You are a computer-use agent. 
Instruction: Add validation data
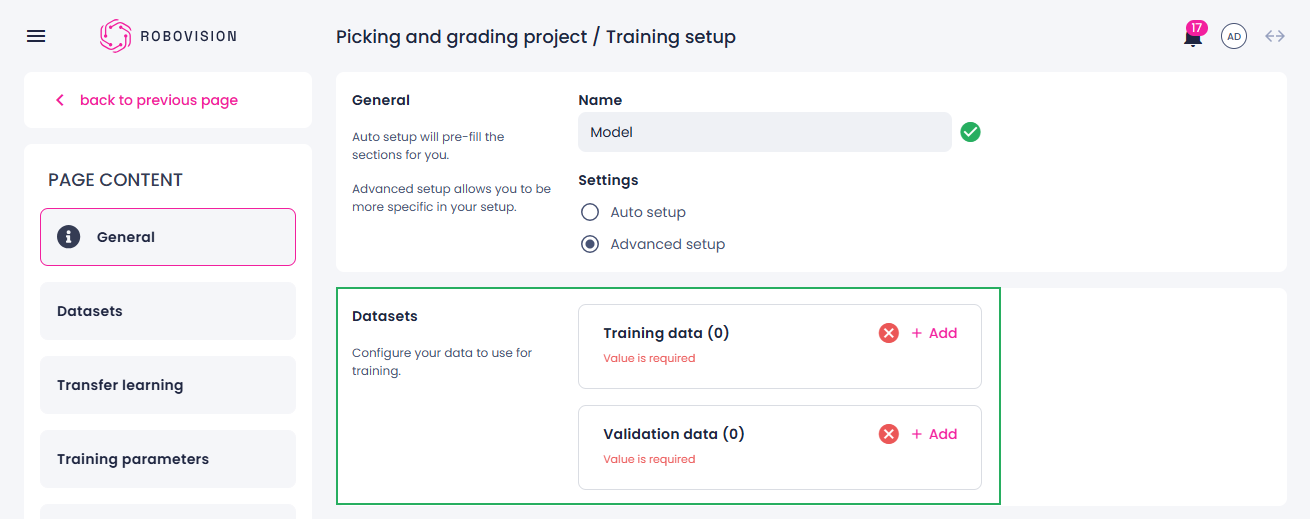coord(934,434)
